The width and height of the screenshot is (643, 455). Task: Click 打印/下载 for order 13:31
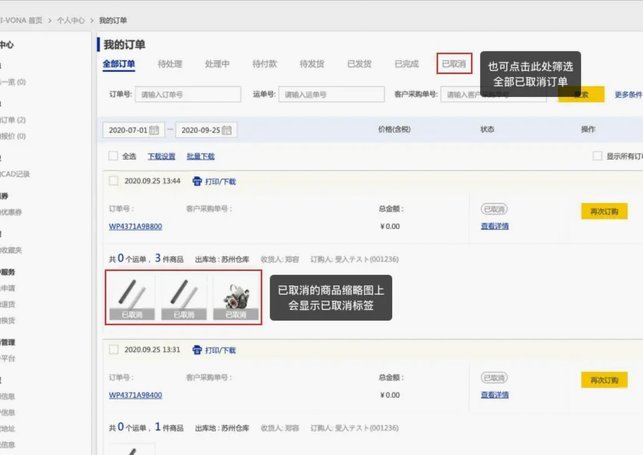click(221, 350)
